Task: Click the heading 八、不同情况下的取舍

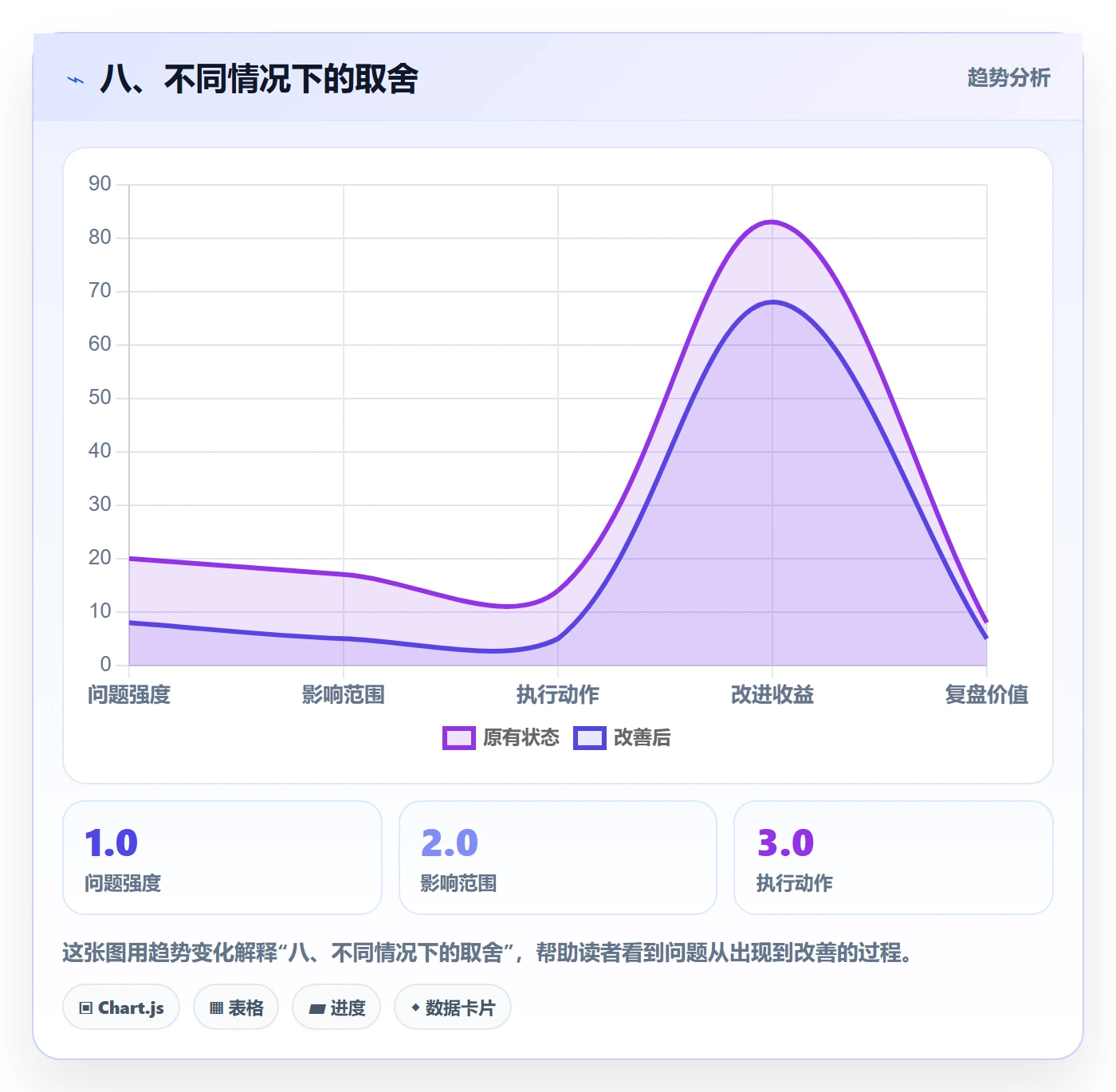Action: (x=259, y=79)
